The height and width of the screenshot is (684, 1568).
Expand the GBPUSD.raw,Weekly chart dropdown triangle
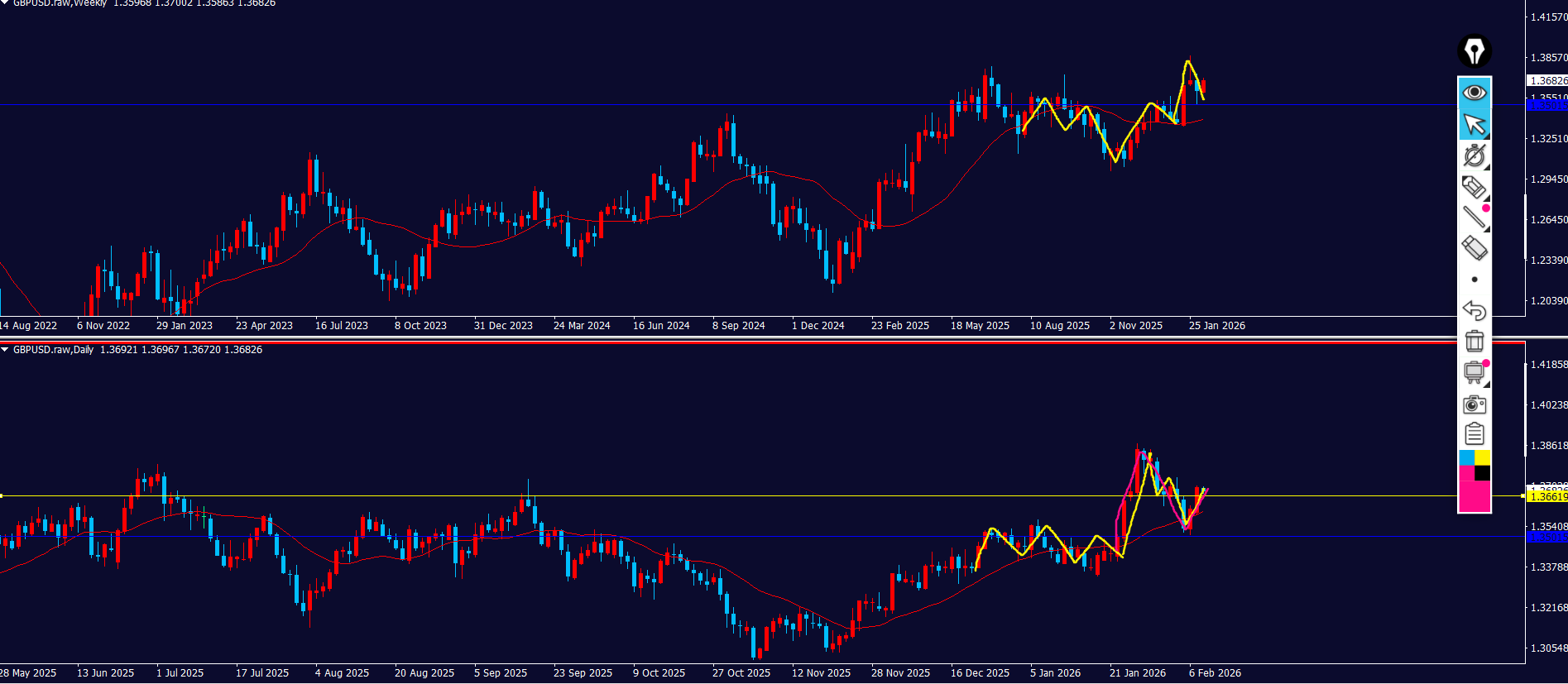[x=5, y=2]
